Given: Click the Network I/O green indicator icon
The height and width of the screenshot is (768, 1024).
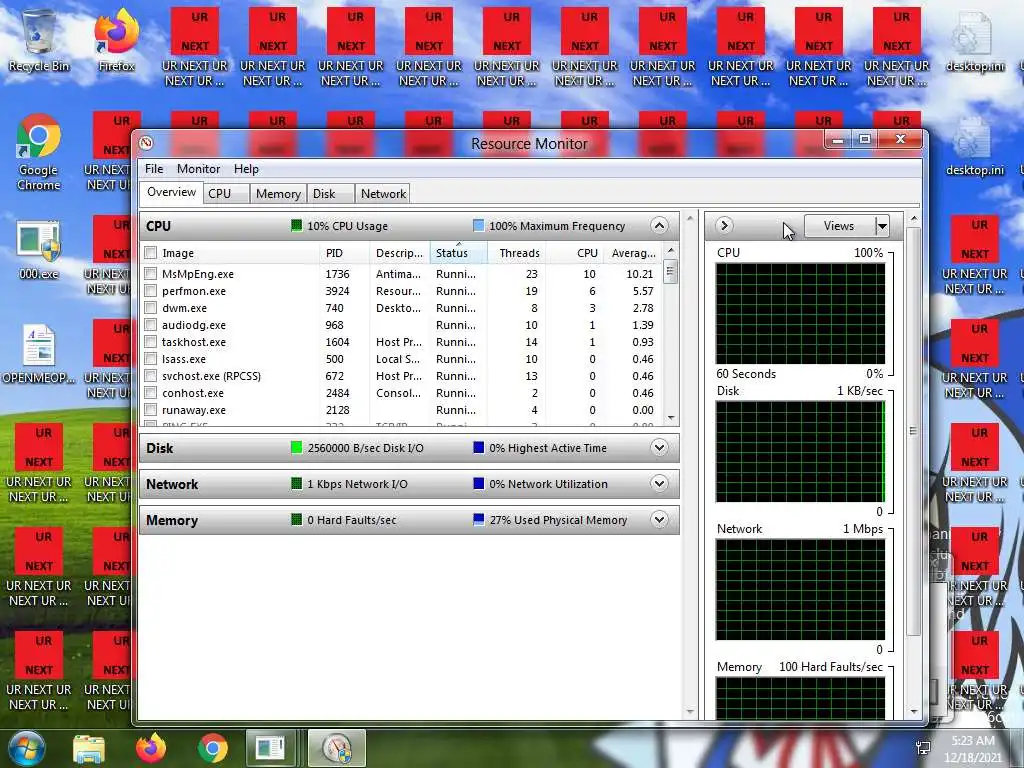Looking at the screenshot, I should (x=296, y=483).
